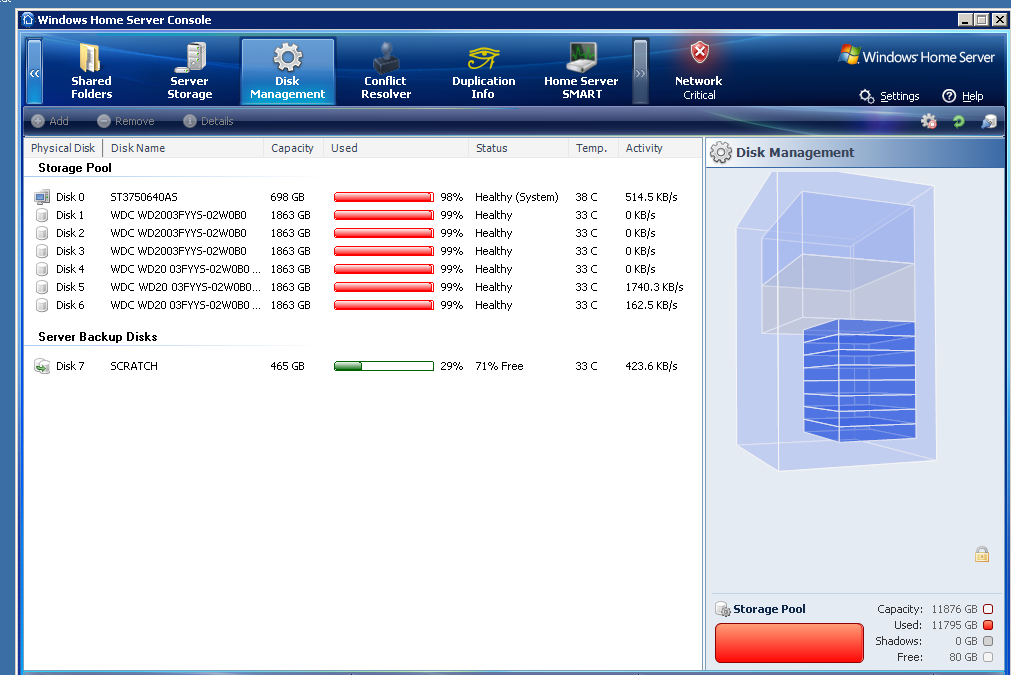Click the house icon in the title bar
The image size is (1011, 675).
(x=28, y=19)
